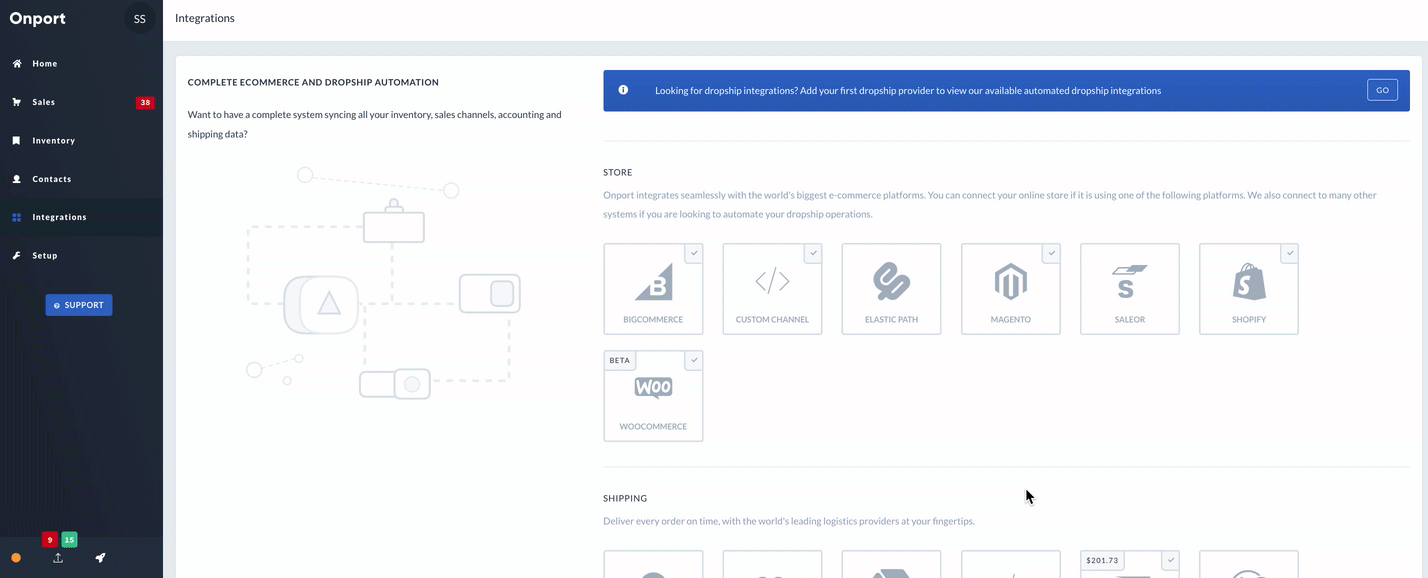Toggle the checkmark on the $201.73 shipping card
Viewport: 1428px width, 578px height.
(1171, 560)
